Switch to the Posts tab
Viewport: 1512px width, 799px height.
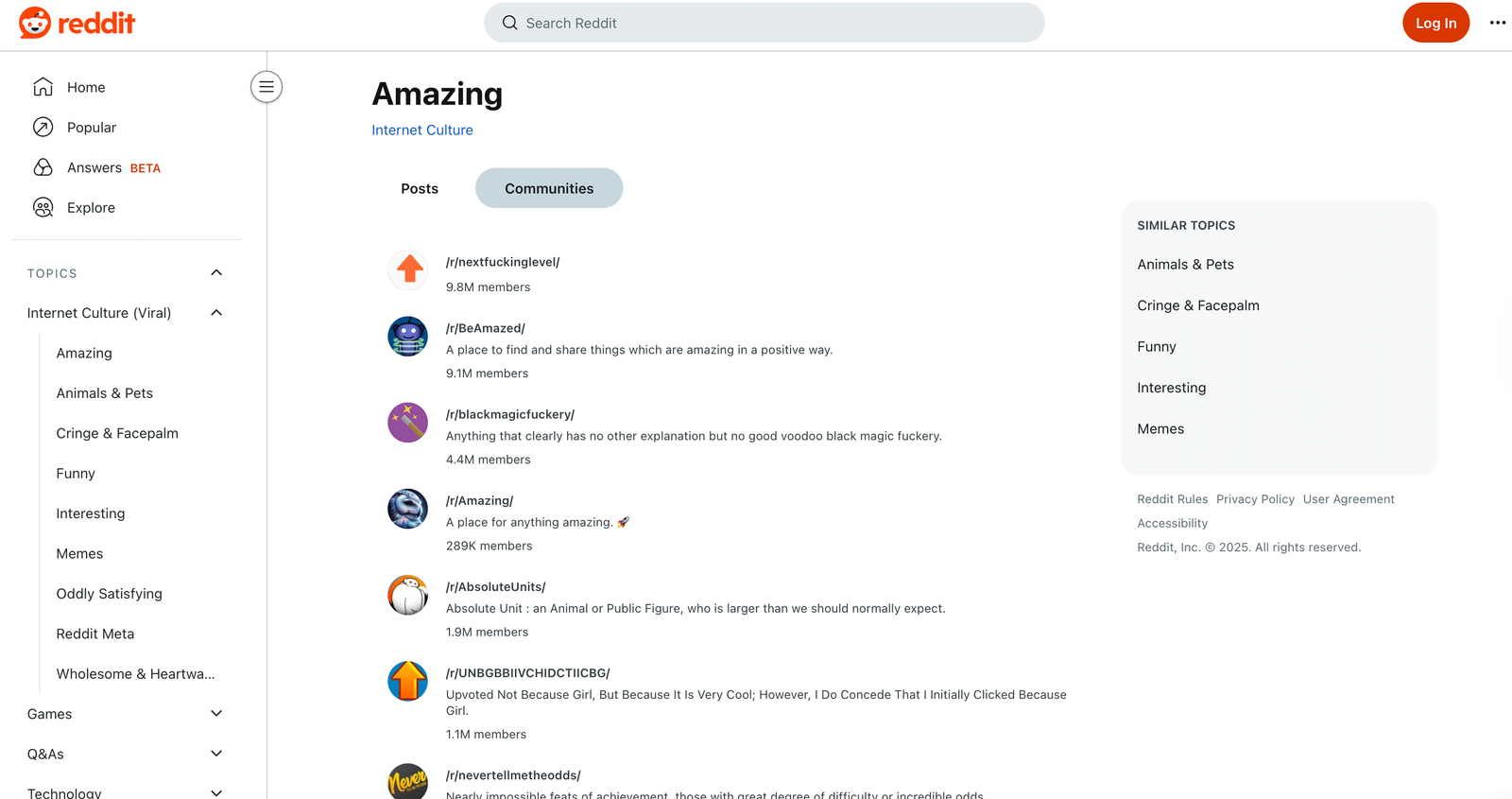tap(420, 188)
